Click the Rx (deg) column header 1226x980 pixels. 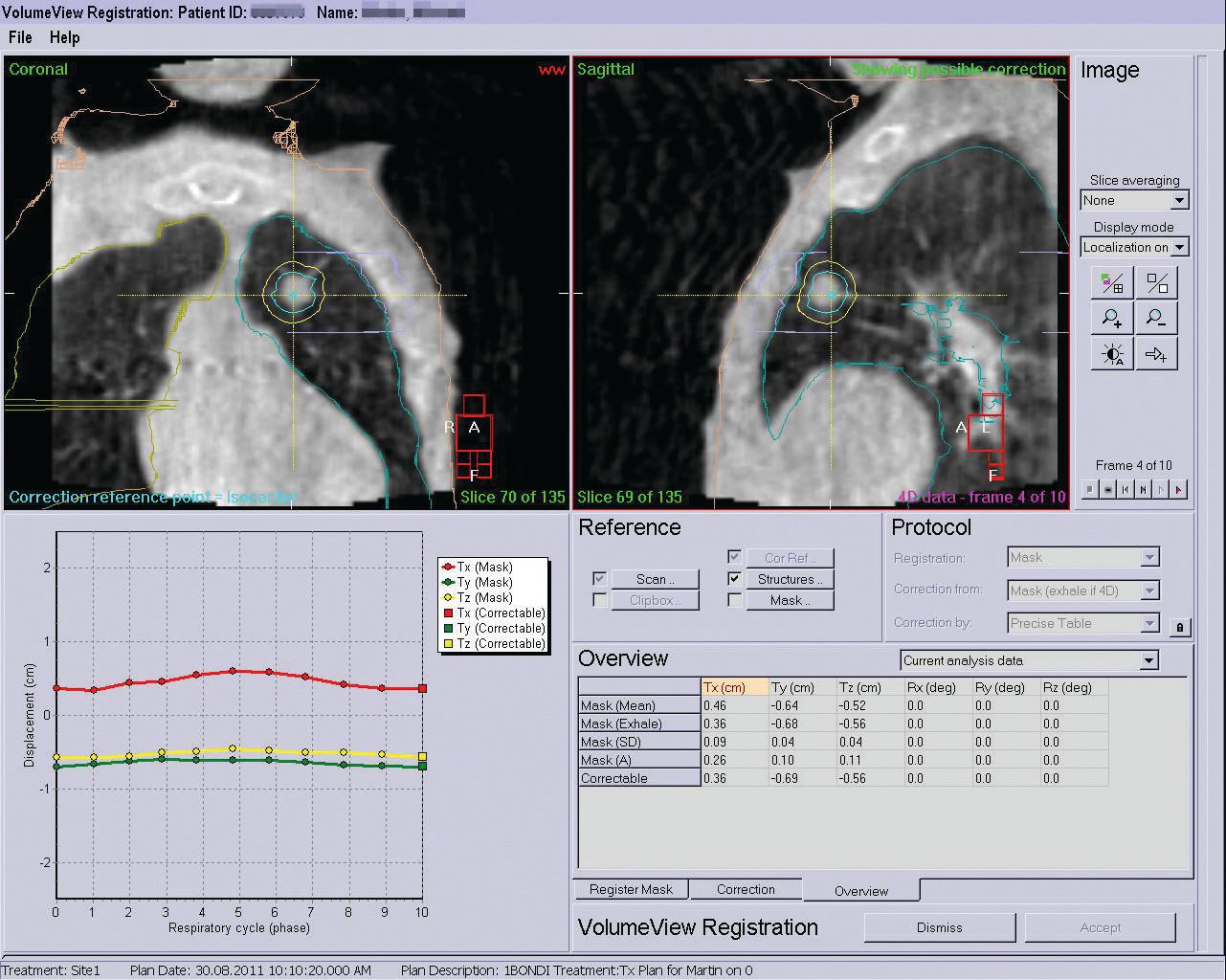pyautogui.click(x=938, y=687)
